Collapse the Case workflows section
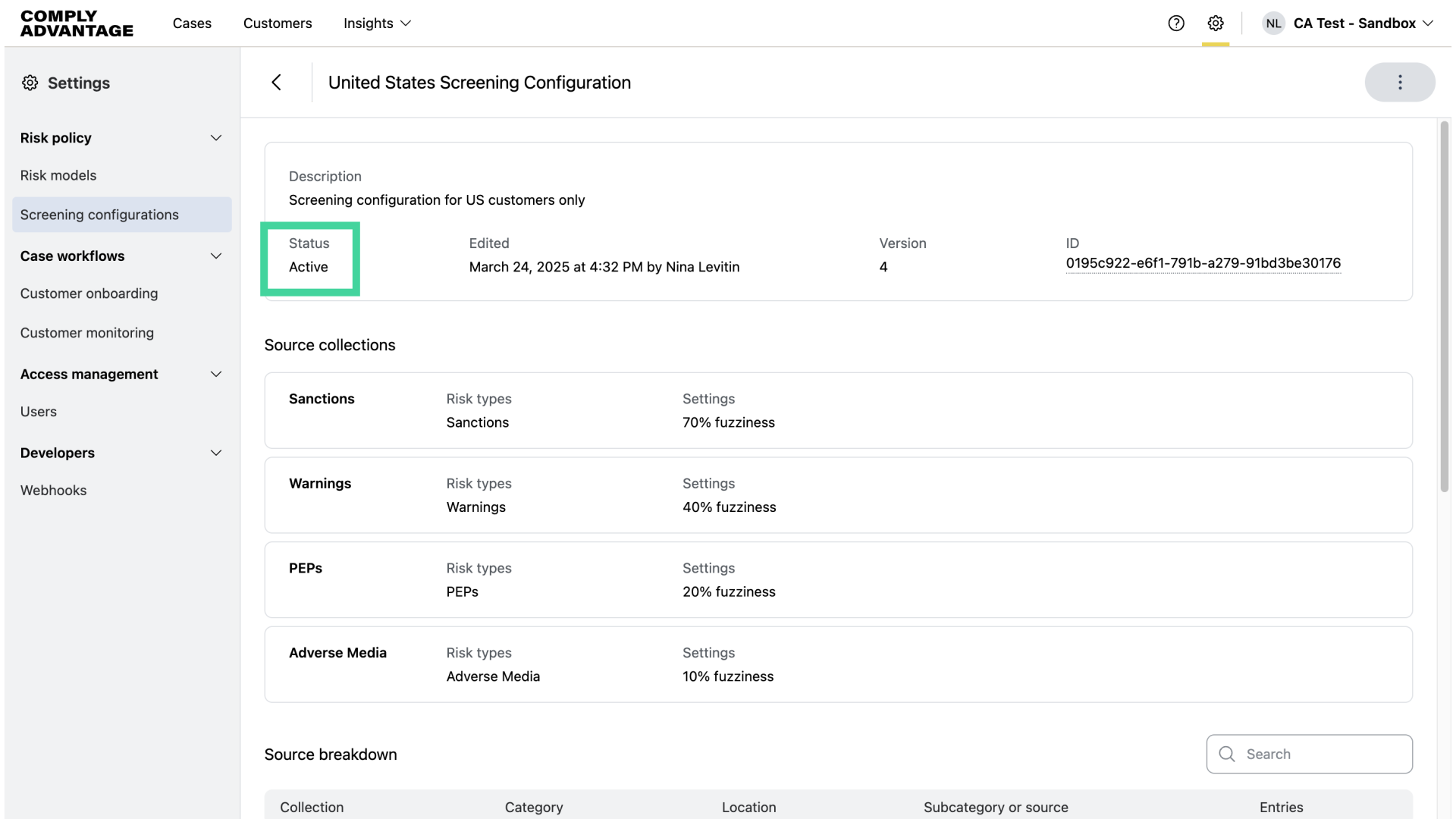This screenshot has width=1456, height=819. tap(216, 256)
